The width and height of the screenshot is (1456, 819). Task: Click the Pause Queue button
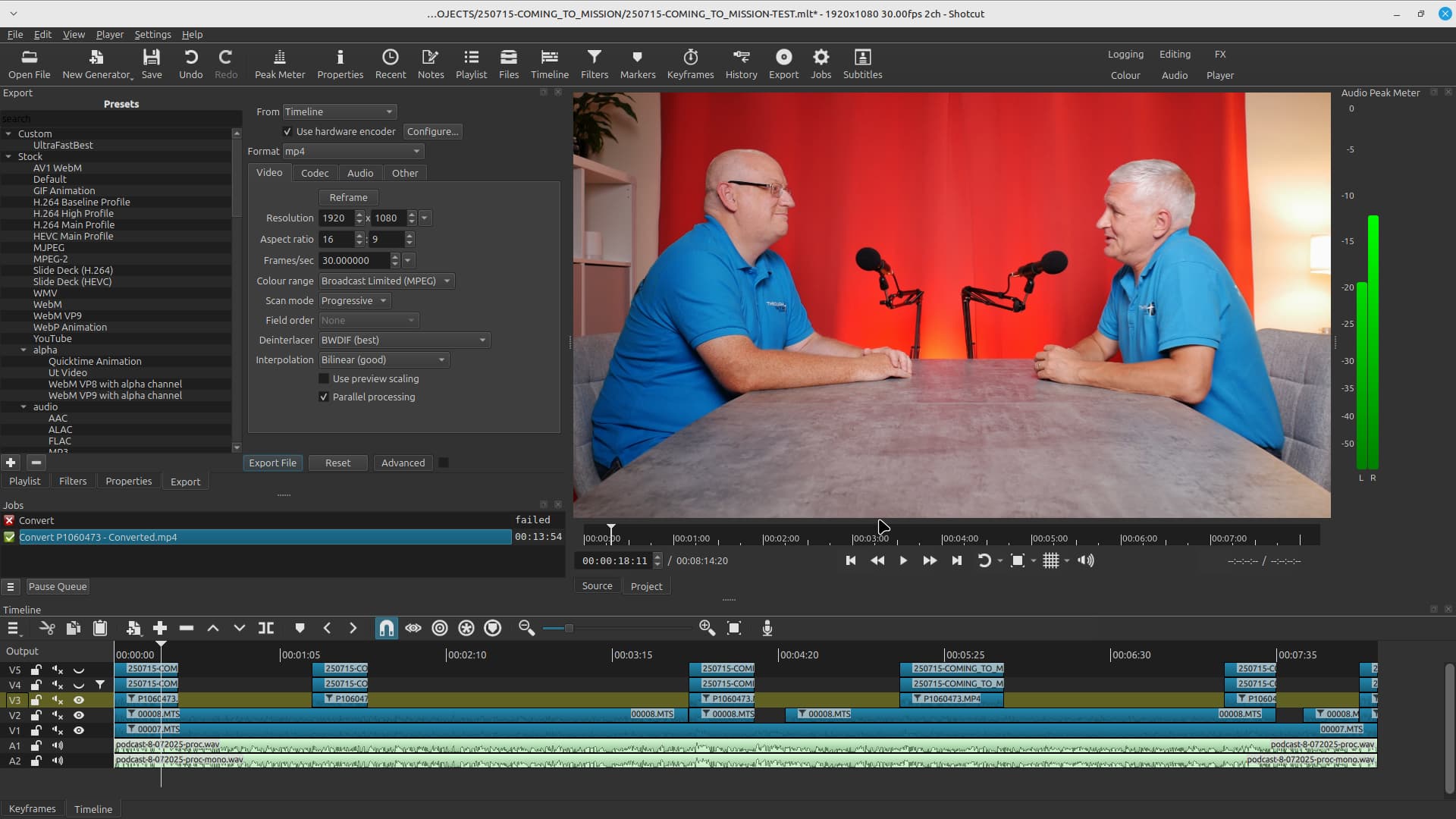click(58, 586)
